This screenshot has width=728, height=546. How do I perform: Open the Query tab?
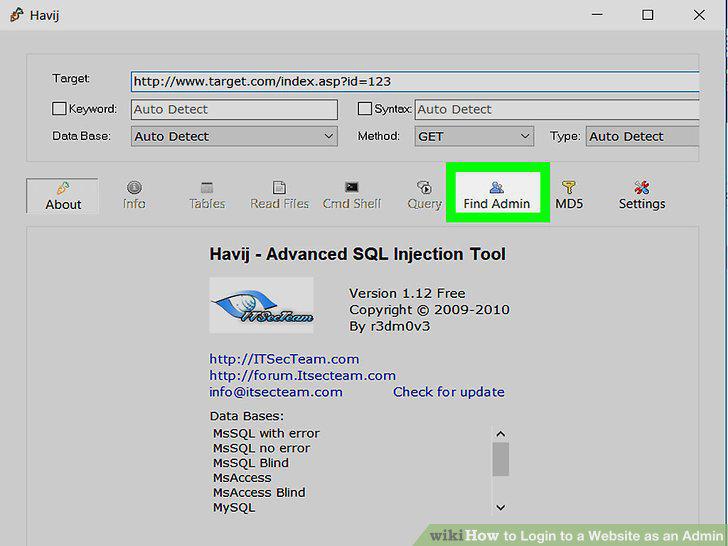click(424, 196)
